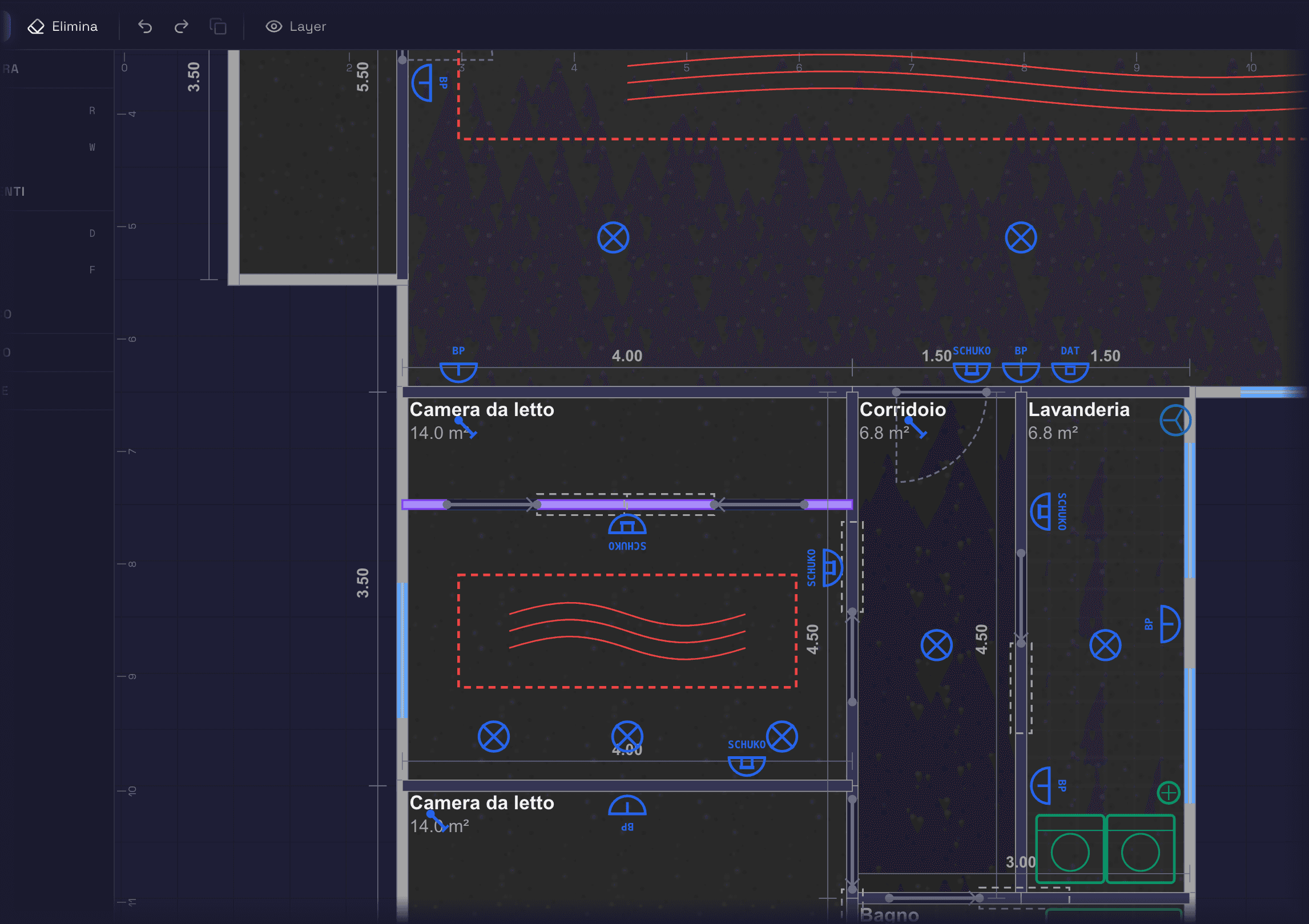Click the duplicate copy icon
Viewport: 1309px width, 924px height.
[218, 26]
